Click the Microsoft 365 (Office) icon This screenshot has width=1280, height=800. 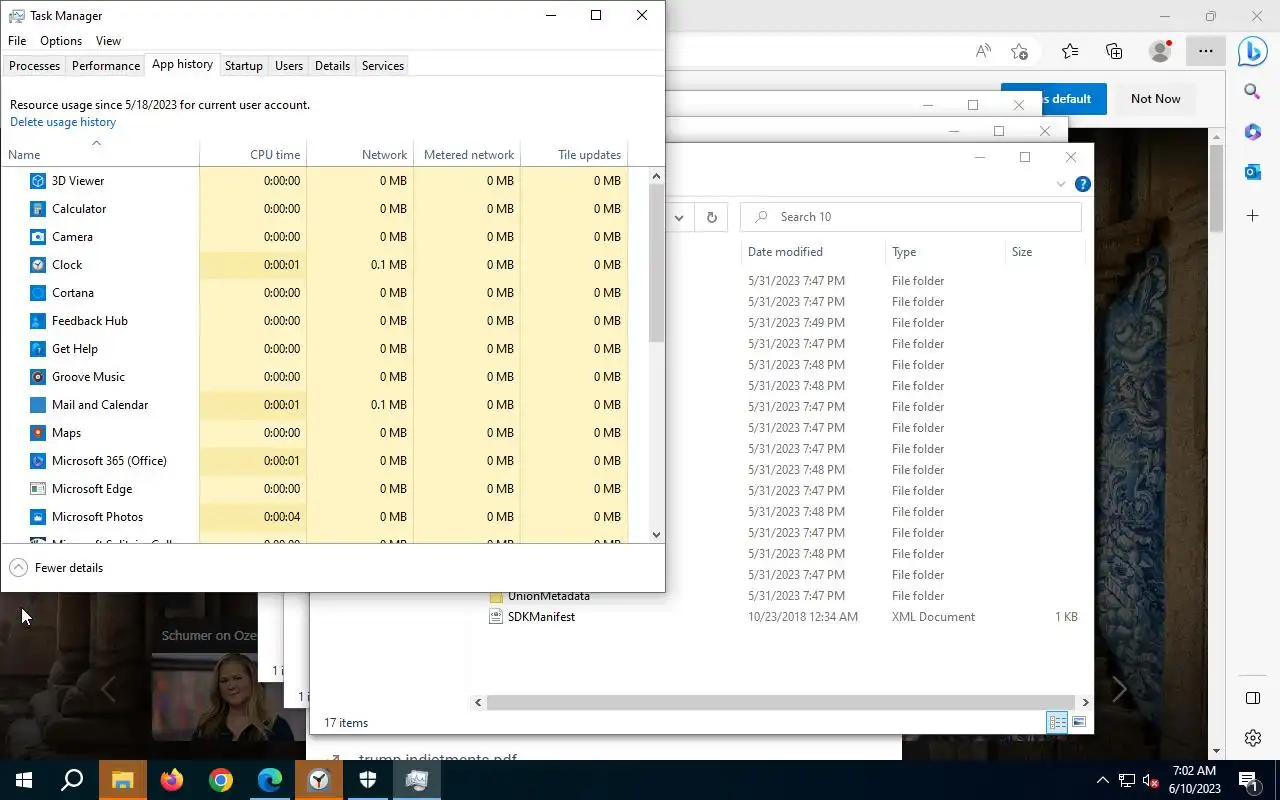(x=38, y=461)
